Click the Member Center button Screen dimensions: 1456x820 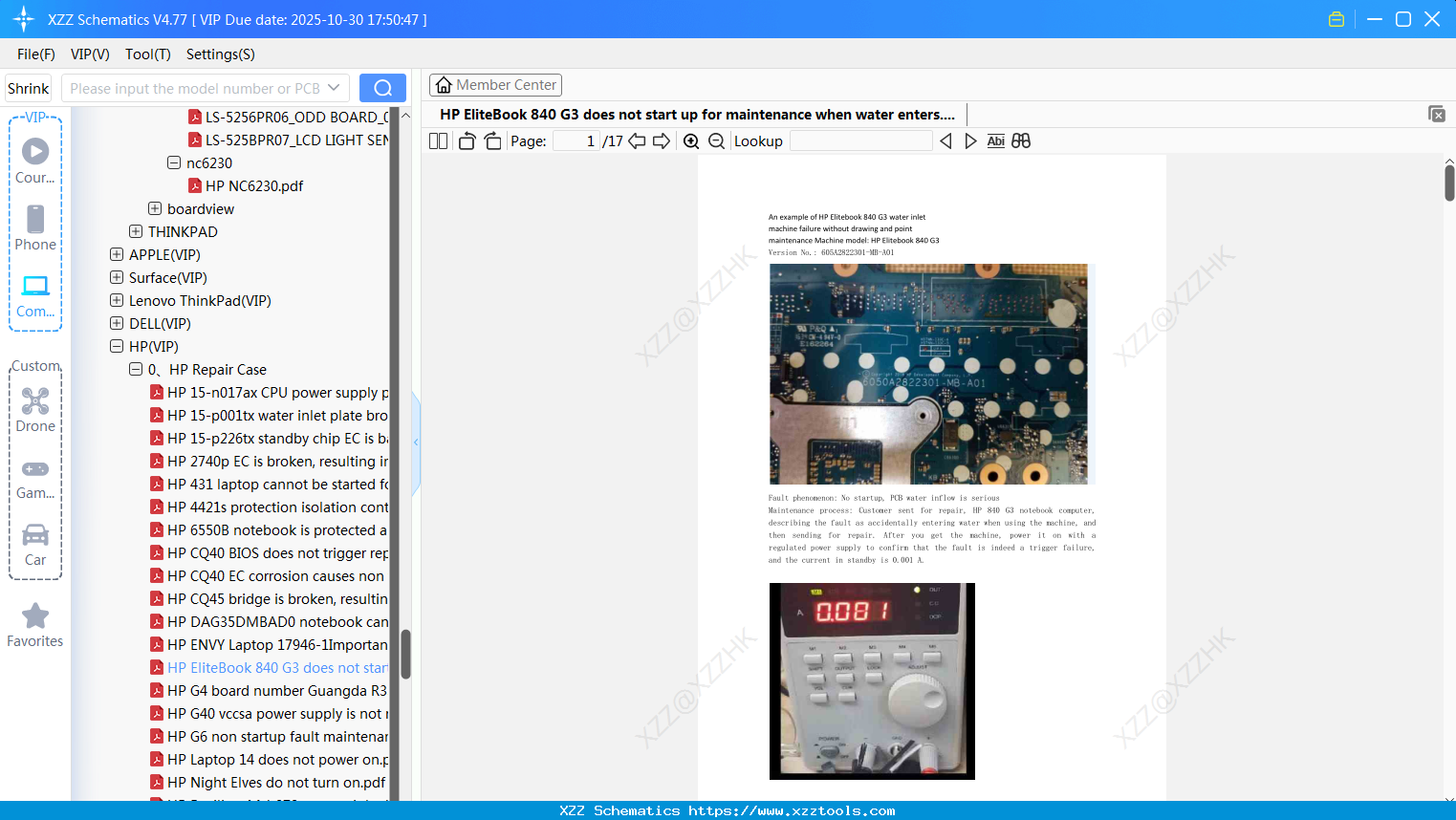[495, 85]
